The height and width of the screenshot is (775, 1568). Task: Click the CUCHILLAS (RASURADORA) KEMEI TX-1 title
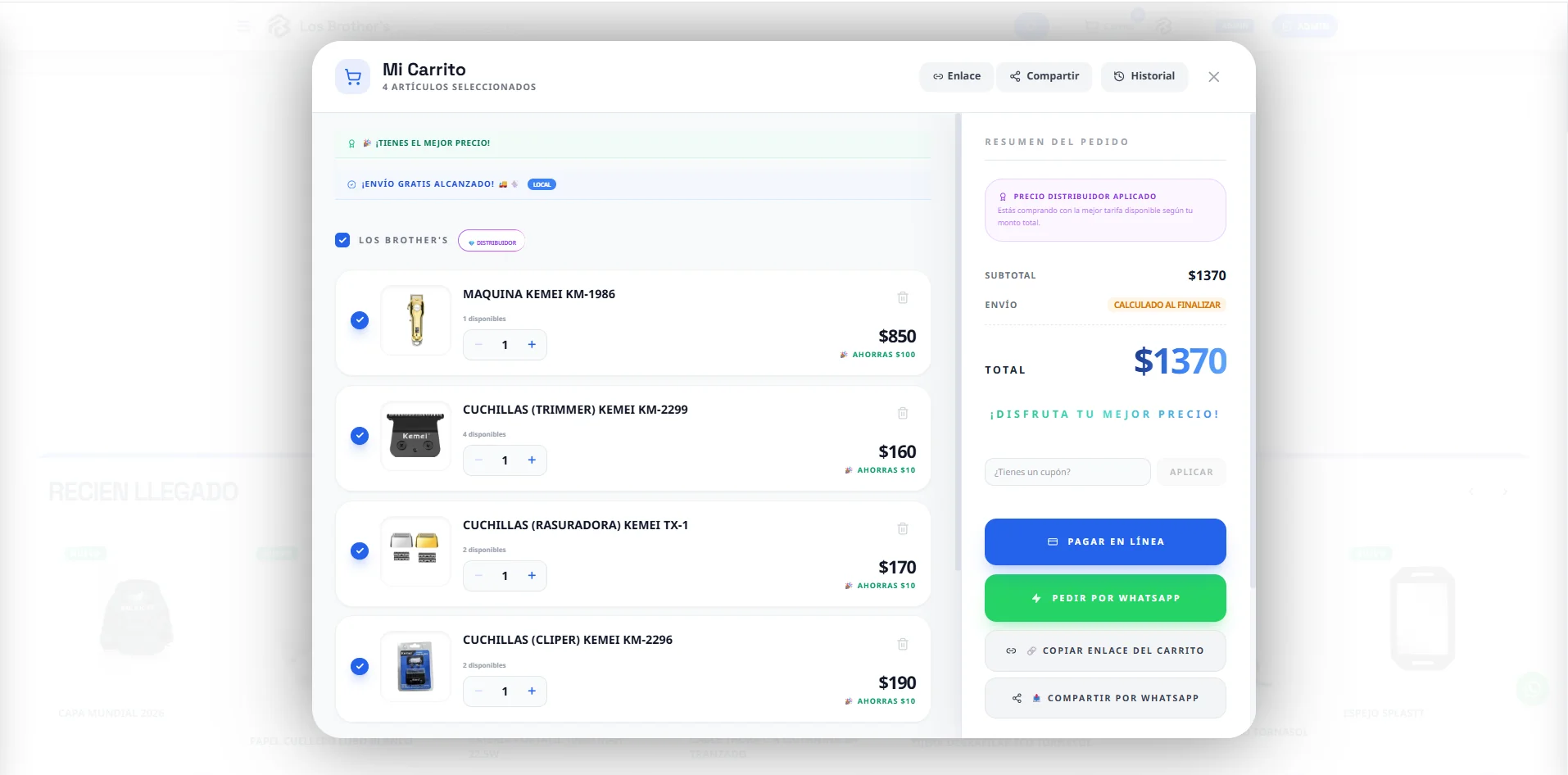[x=575, y=525]
